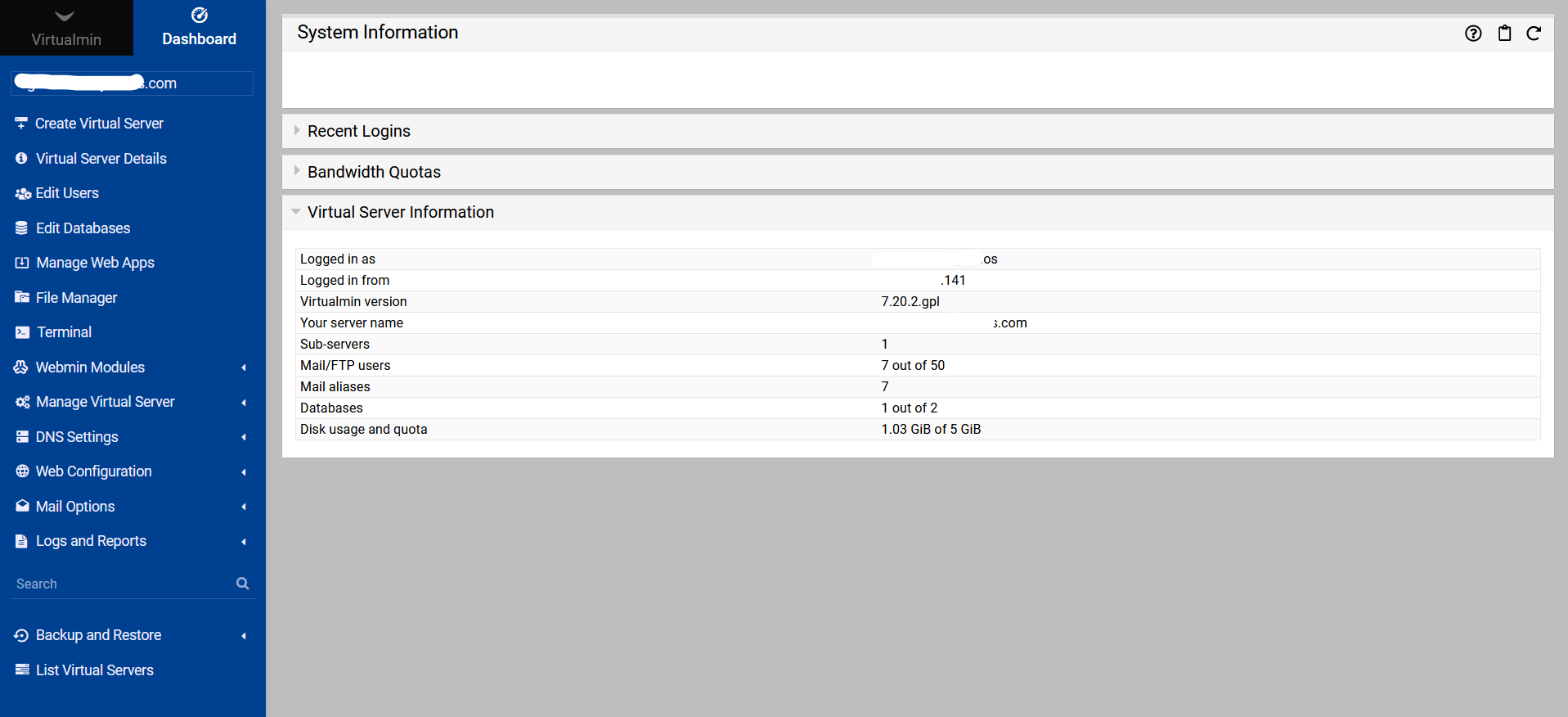Switch to the Virtualmin tab
Screen dimensions: 1568x717
click(66, 28)
